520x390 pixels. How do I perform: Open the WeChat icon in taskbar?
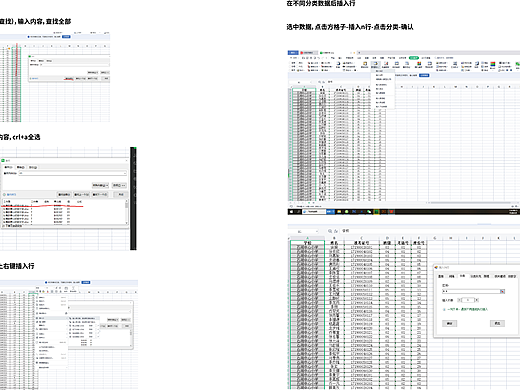[x=369, y=212]
